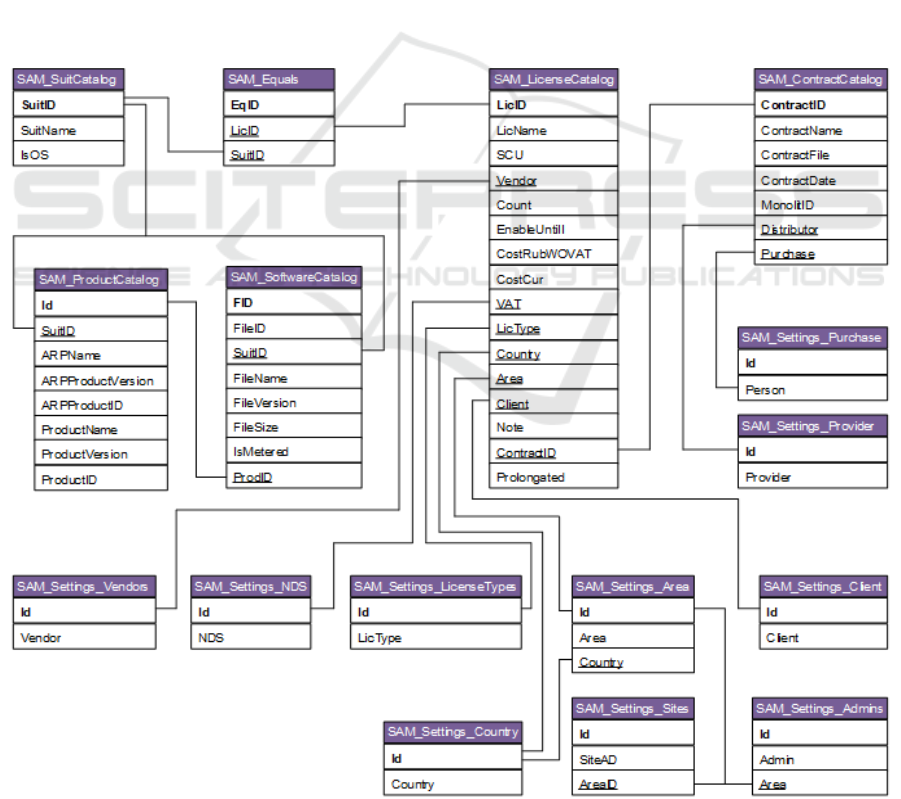Click the SAM_Settings_Country table title
Image resolution: width=901 pixels, height=799 pixels.
pyautogui.click(x=453, y=732)
